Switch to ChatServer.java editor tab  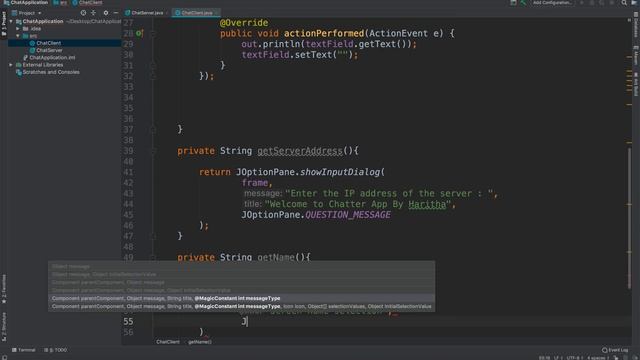point(147,13)
